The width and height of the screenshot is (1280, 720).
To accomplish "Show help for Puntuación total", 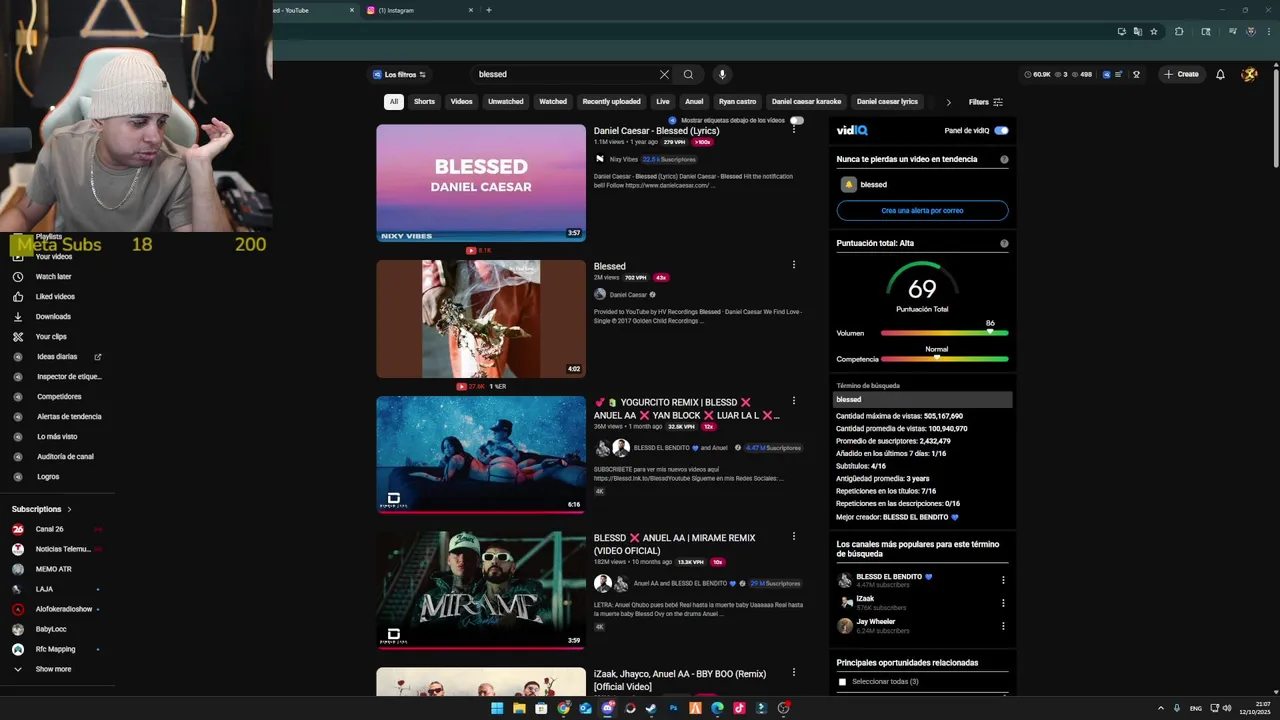I will [1004, 243].
